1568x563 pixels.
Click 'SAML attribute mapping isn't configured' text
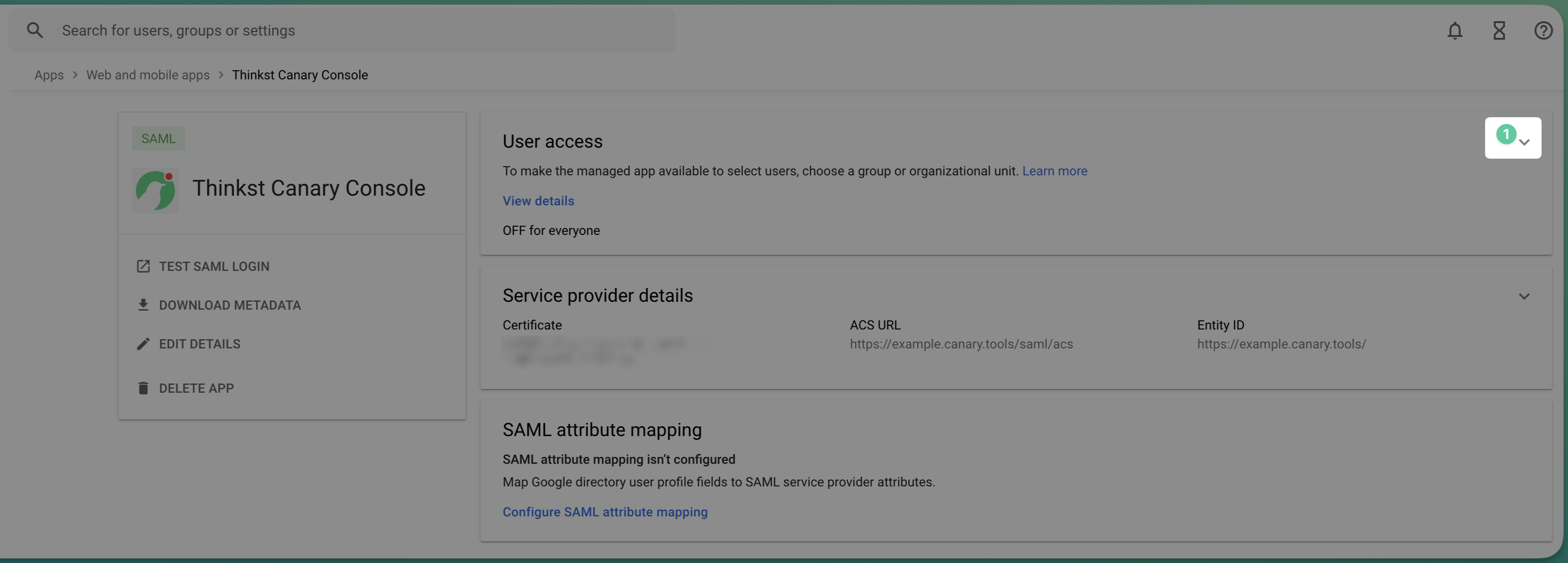coord(618,459)
